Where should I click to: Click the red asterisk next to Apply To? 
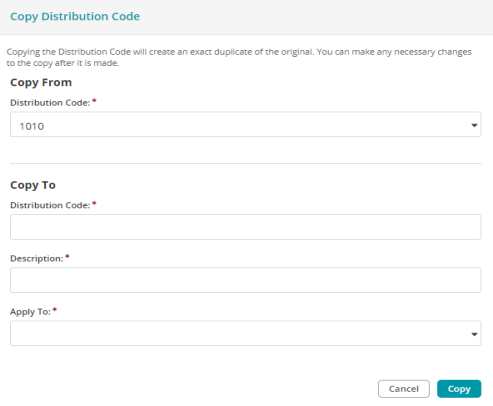coord(55,310)
